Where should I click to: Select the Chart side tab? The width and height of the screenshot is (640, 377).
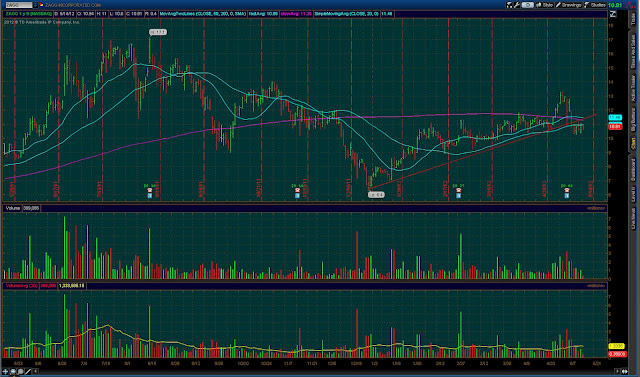point(633,143)
